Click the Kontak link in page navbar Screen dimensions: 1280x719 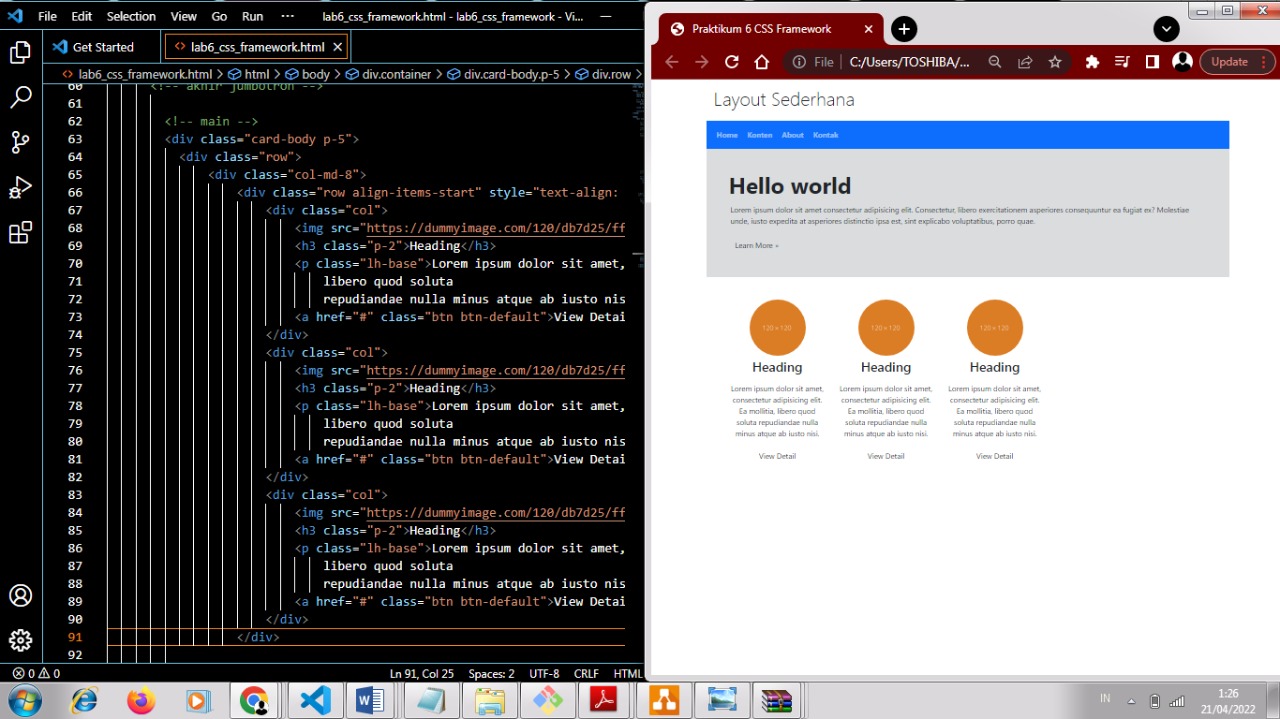(x=826, y=135)
